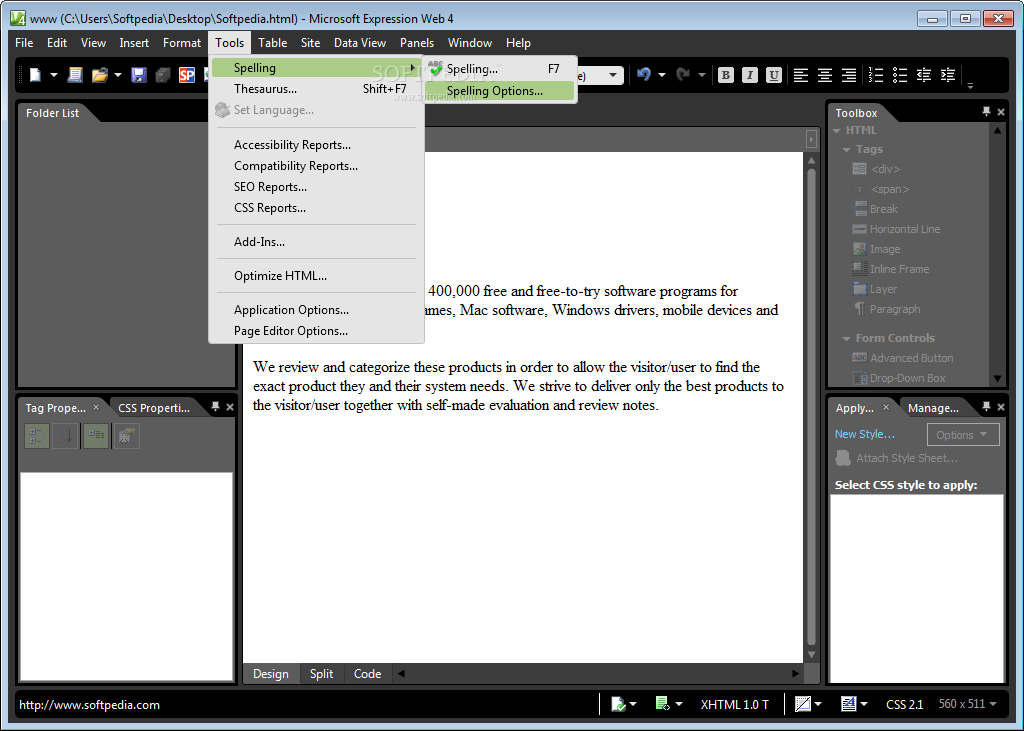This screenshot has height=731, width=1024.
Task: Open Accessibility Reports... from Tools menu
Action: (317, 145)
